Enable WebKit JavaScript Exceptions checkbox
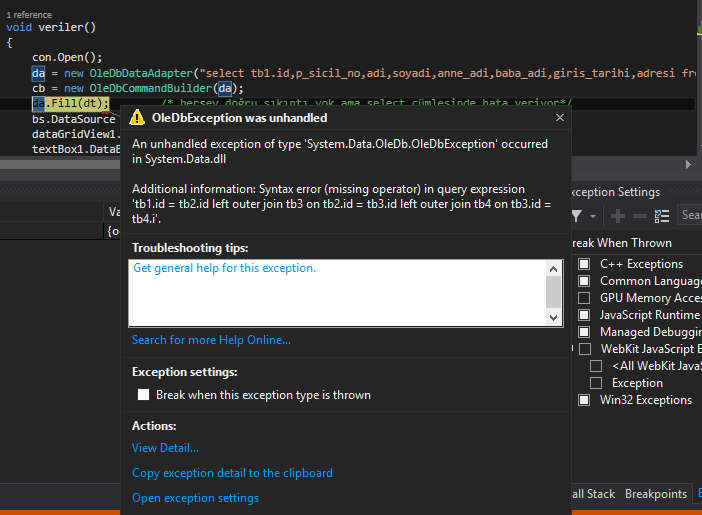The width and height of the screenshot is (702, 515). click(x=585, y=349)
